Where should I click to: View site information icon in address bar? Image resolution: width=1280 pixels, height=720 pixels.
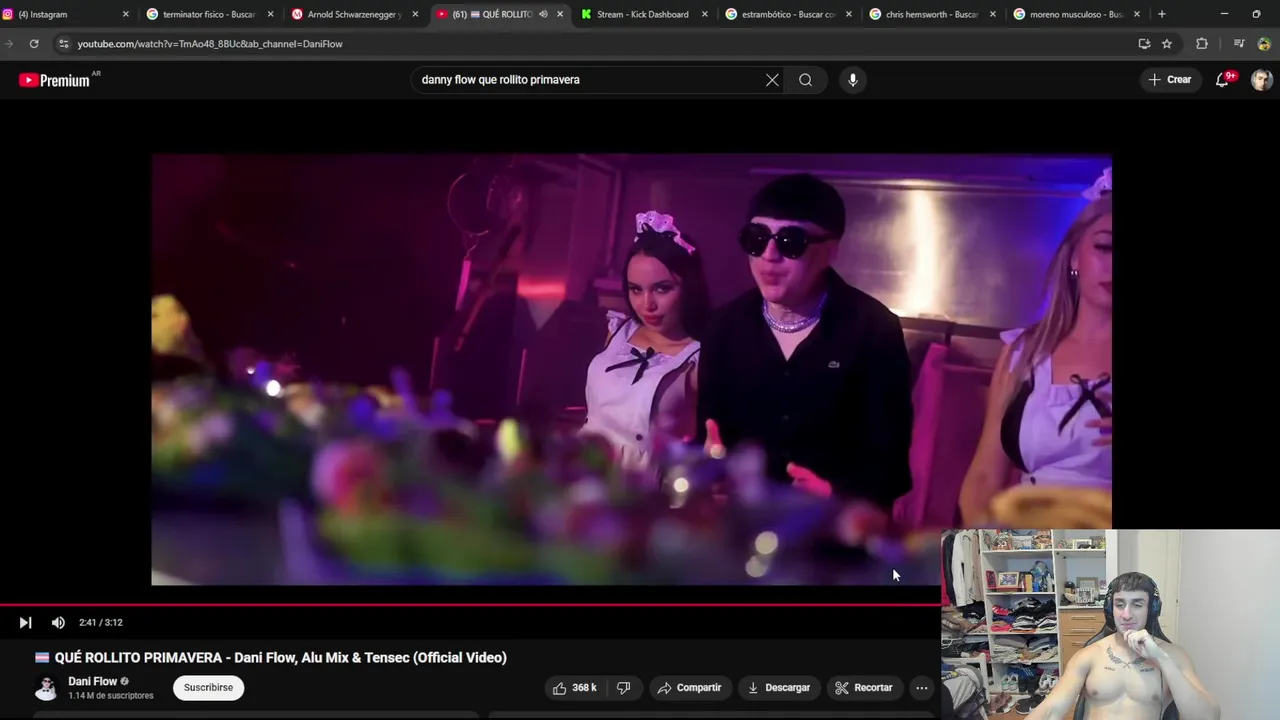(x=63, y=44)
